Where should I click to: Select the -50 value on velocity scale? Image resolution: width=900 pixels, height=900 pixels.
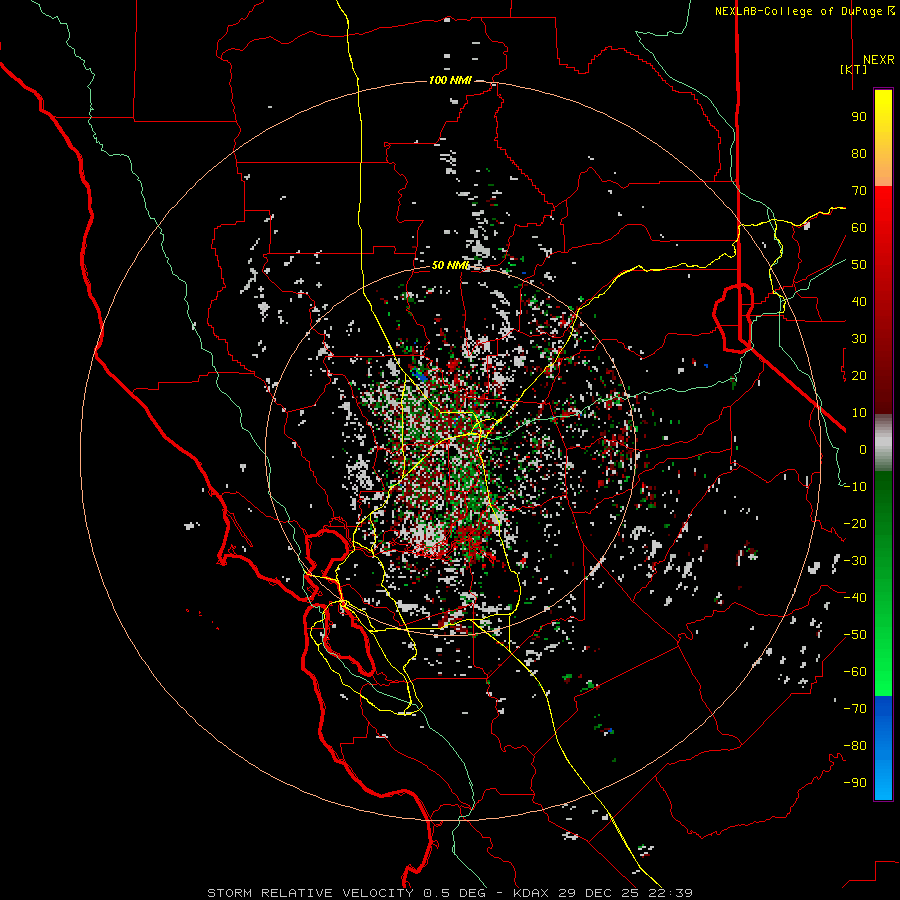tap(855, 635)
